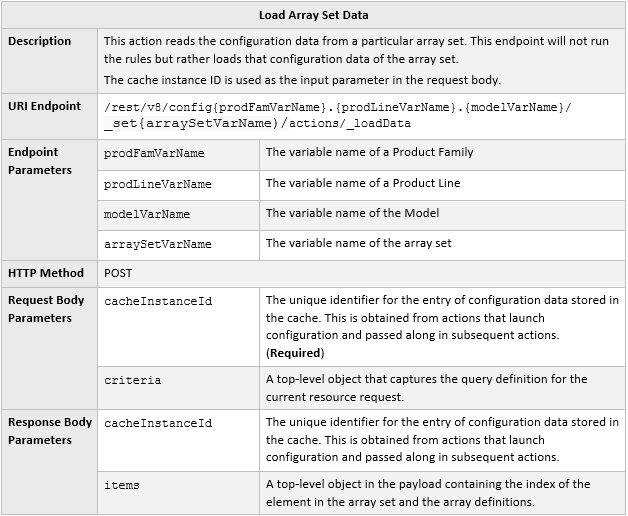Click the Load Array Set Data table title
Screen dimensions: 628x516
[x=315, y=14]
